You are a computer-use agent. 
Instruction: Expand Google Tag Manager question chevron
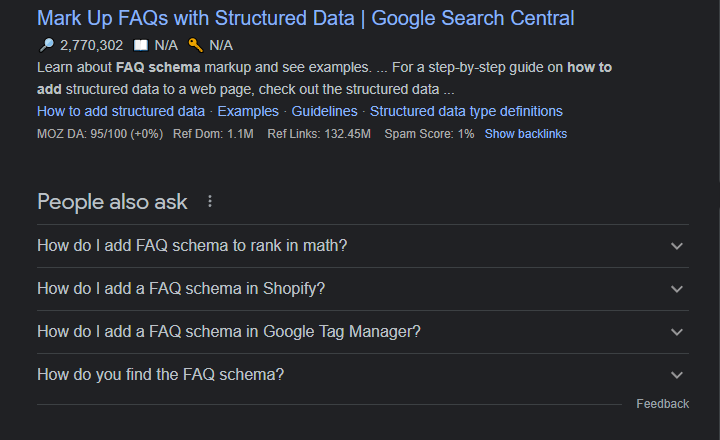pyautogui.click(x=676, y=332)
